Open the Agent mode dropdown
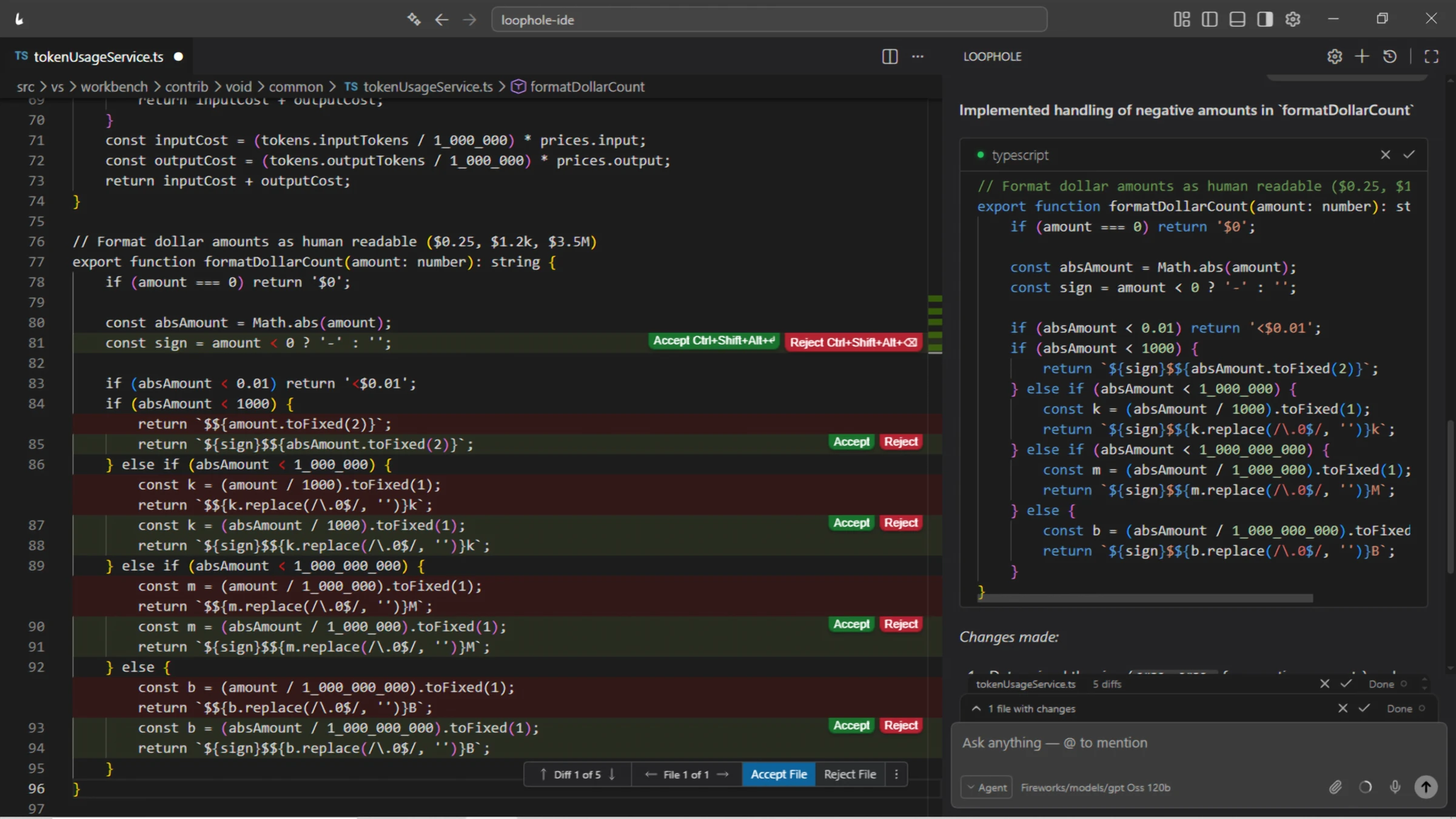 pyautogui.click(x=987, y=787)
